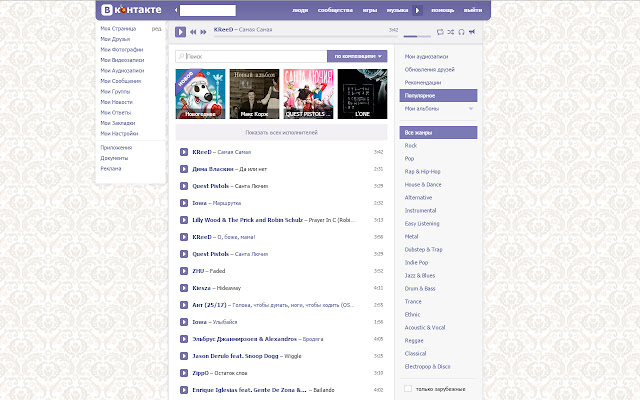Image resolution: width=640 pixels, height=400 pixels.
Task: Filter by the Classical genre
Action: point(415,353)
